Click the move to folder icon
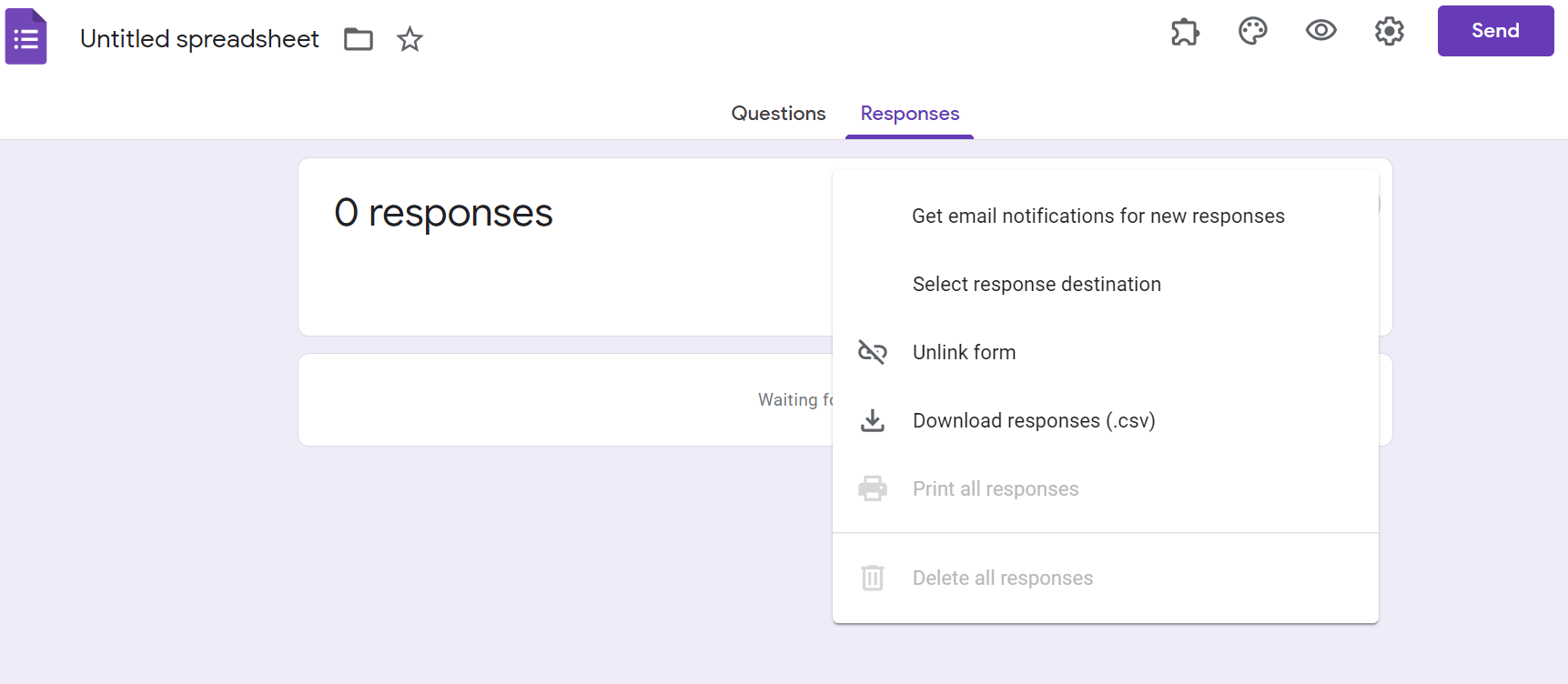1568x684 pixels. coord(359,39)
